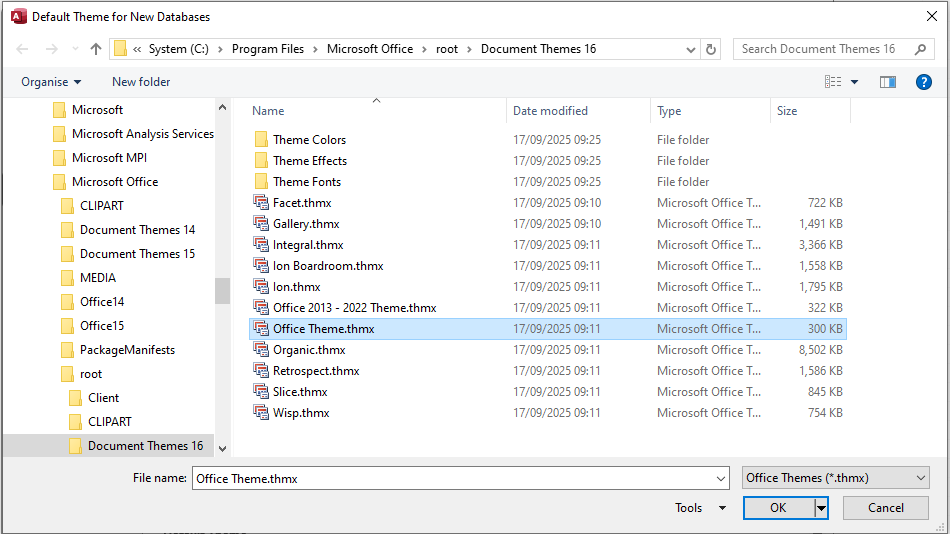The image size is (950, 534).
Task: Open the view options dropdown arrow
Action: coord(854,82)
